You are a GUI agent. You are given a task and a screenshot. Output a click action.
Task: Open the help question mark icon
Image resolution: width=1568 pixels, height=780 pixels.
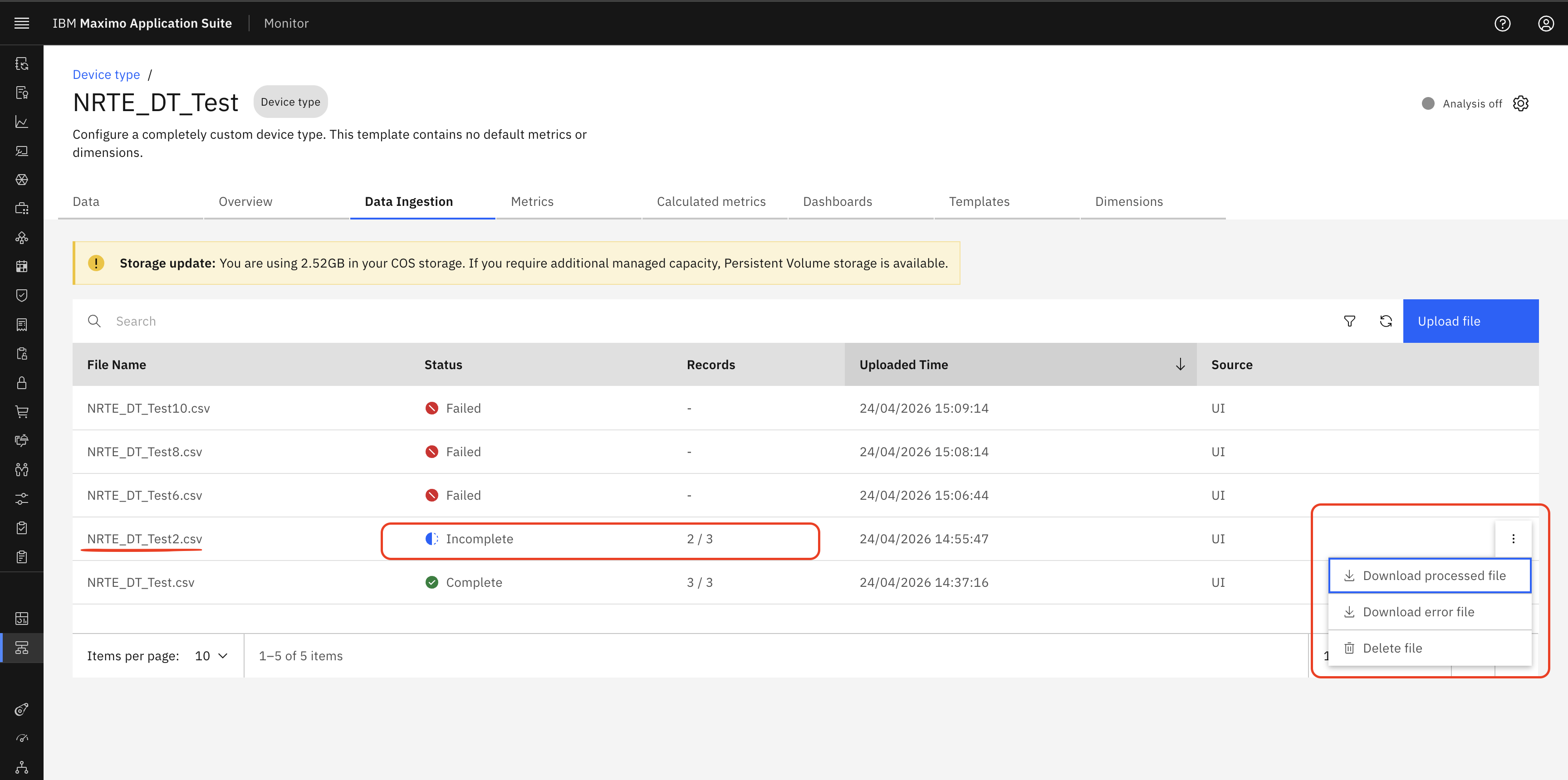coord(1502,23)
